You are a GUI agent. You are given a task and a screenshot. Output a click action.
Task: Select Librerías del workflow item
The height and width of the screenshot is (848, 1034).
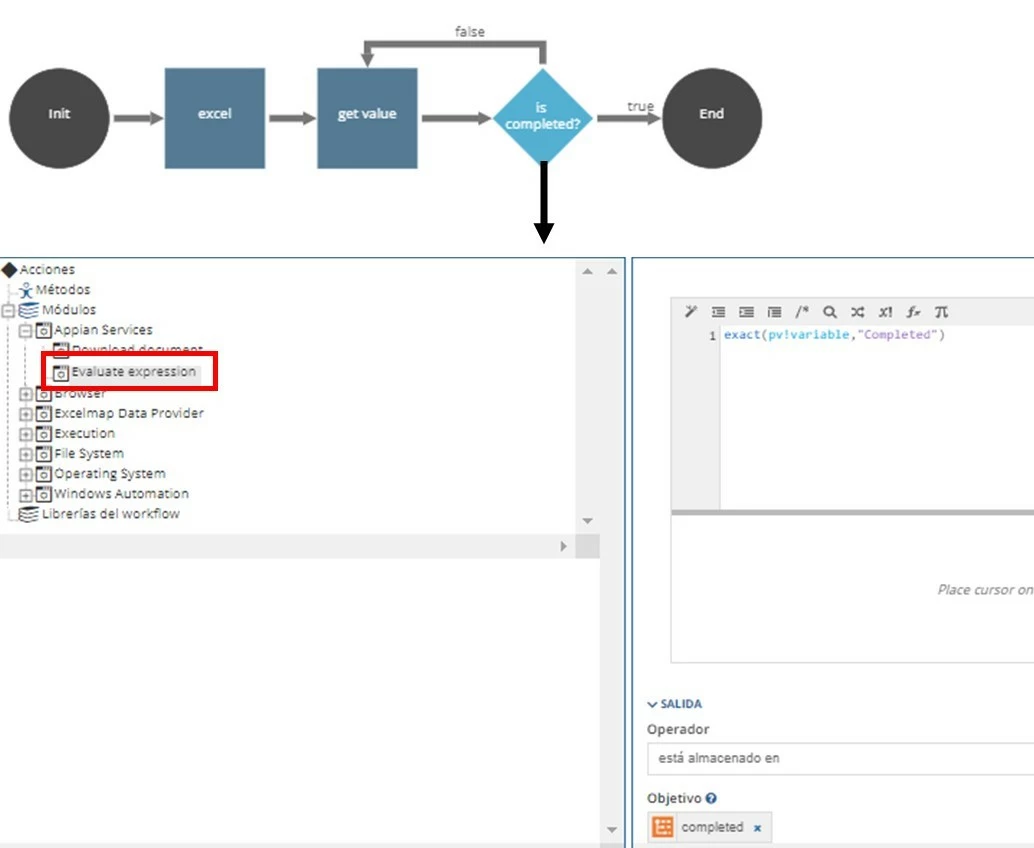pos(110,514)
